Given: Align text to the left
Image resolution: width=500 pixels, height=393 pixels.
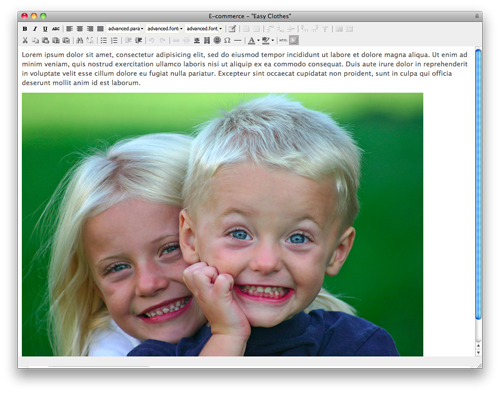Looking at the screenshot, I should [69, 29].
